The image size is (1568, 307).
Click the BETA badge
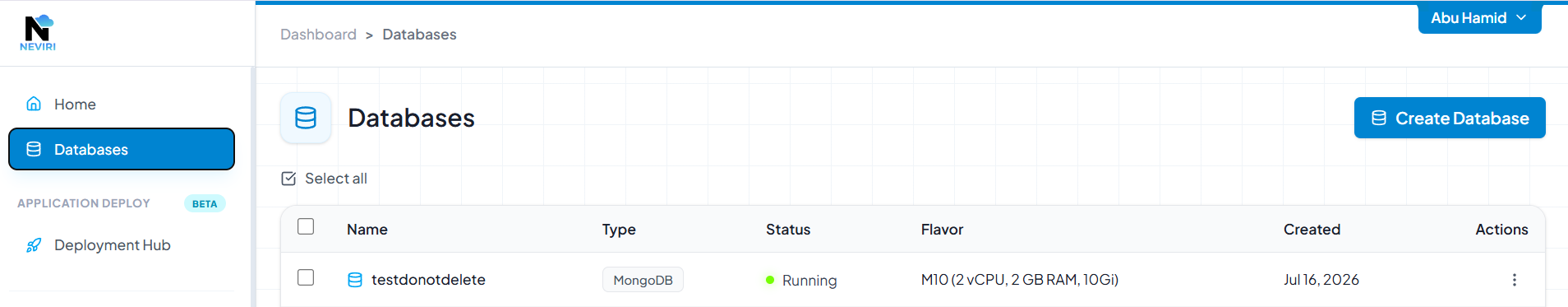pyautogui.click(x=205, y=203)
